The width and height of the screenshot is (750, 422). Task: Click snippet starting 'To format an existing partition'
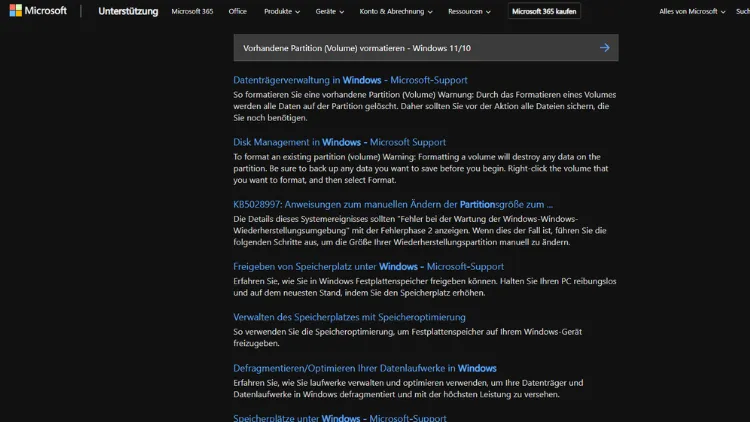pos(421,168)
